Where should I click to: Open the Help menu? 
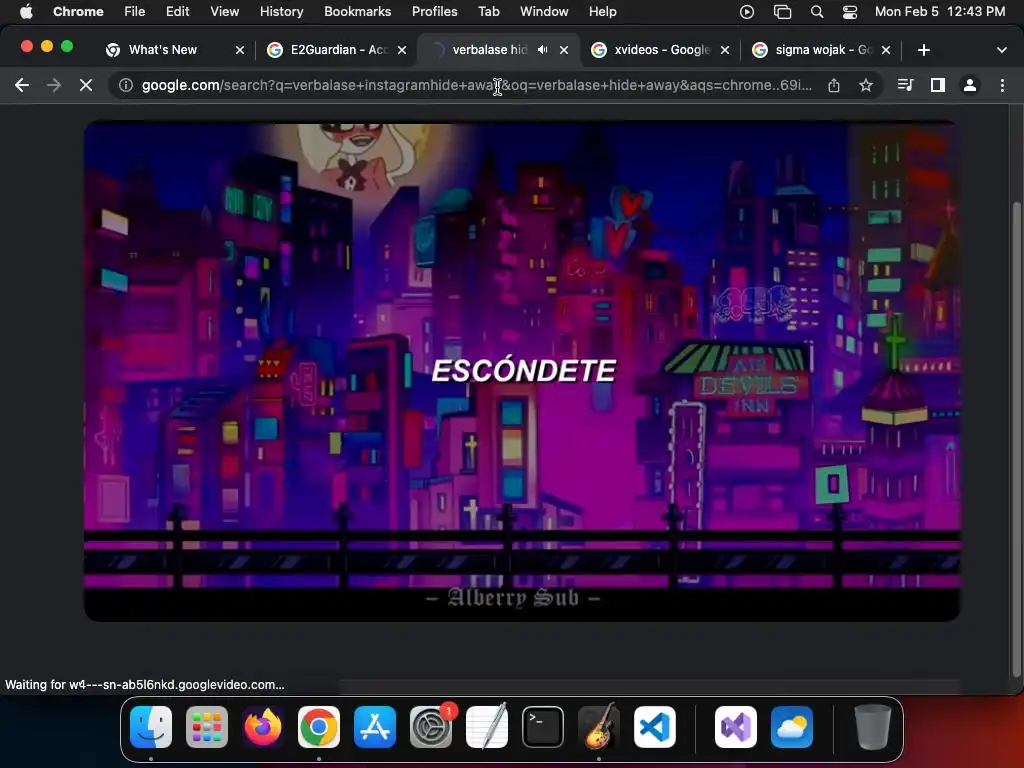[602, 12]
